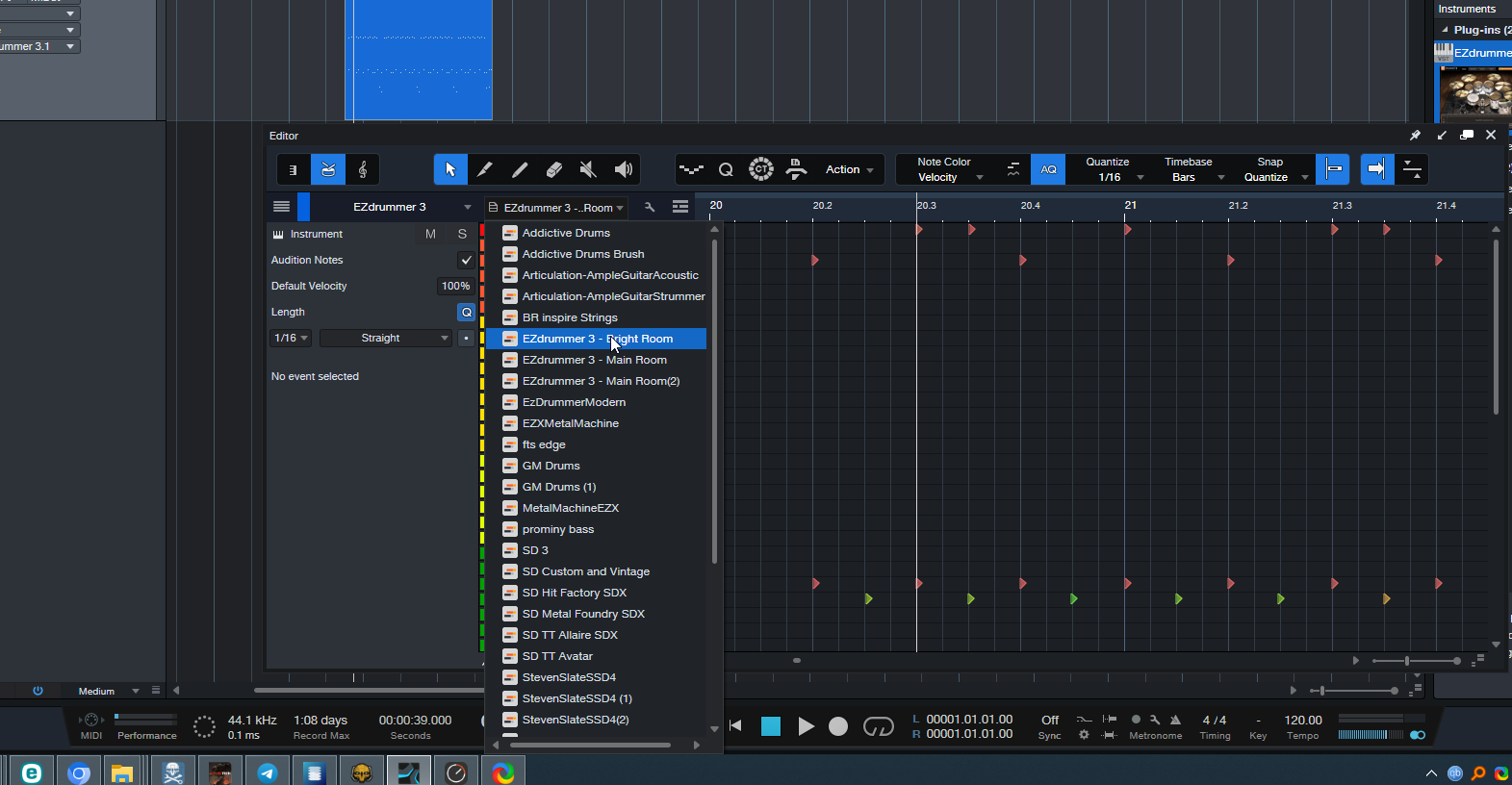Switch to piano view in Editor
The width and height of the screenshot is (1512, 785).
tap(293, 169)
